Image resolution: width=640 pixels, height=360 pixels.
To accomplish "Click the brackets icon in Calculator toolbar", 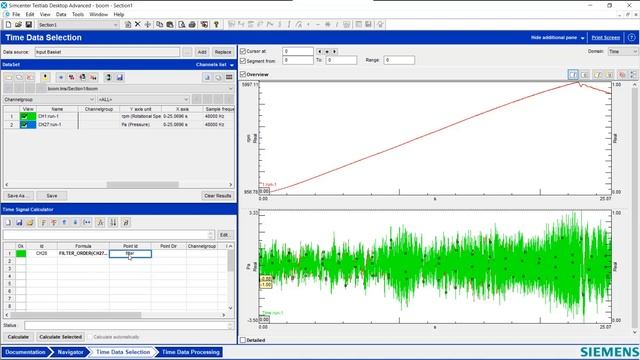I will coord(87,222).
